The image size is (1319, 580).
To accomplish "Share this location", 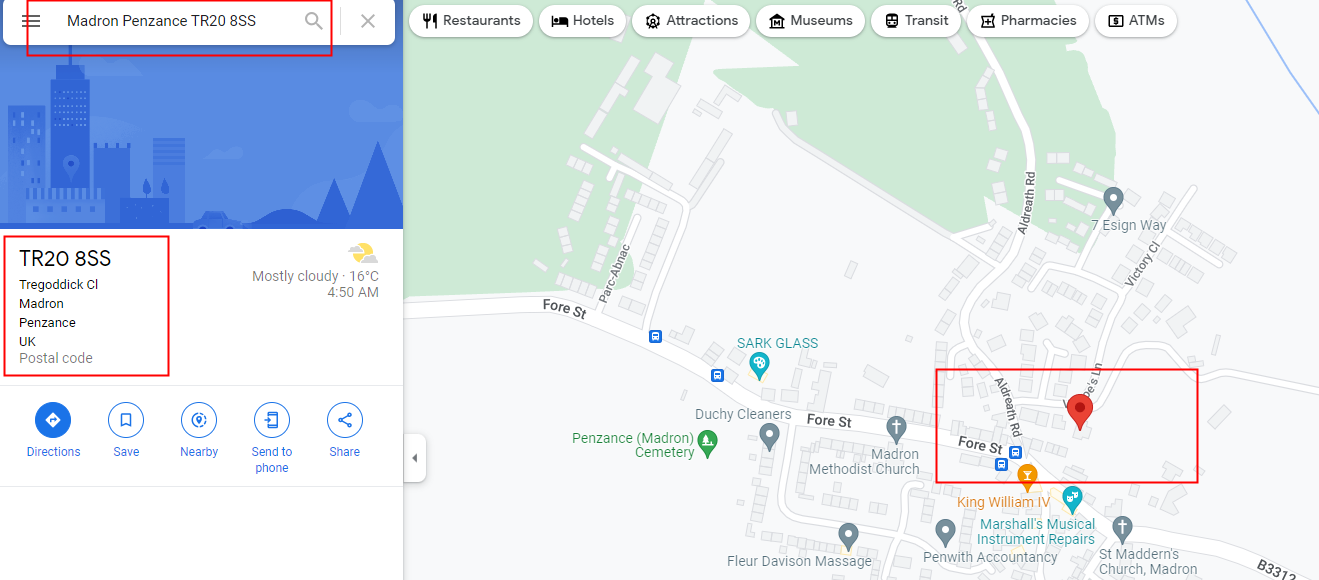I will [345, 420].
